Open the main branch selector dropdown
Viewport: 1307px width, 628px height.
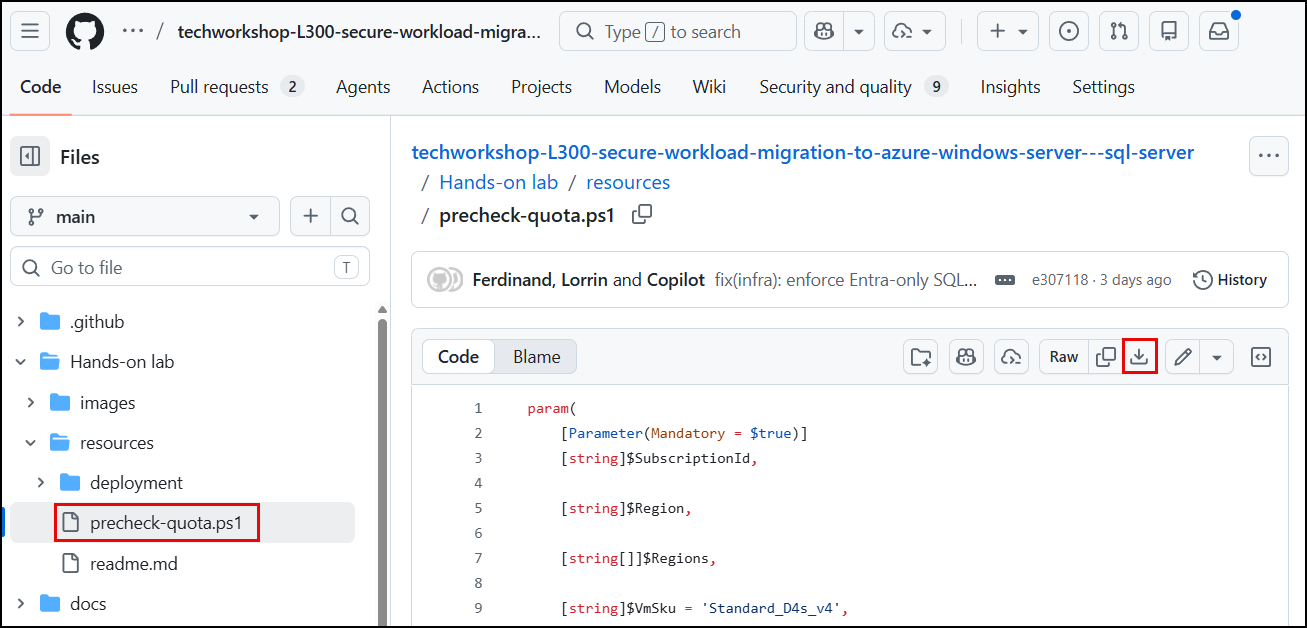coord(146,216)
